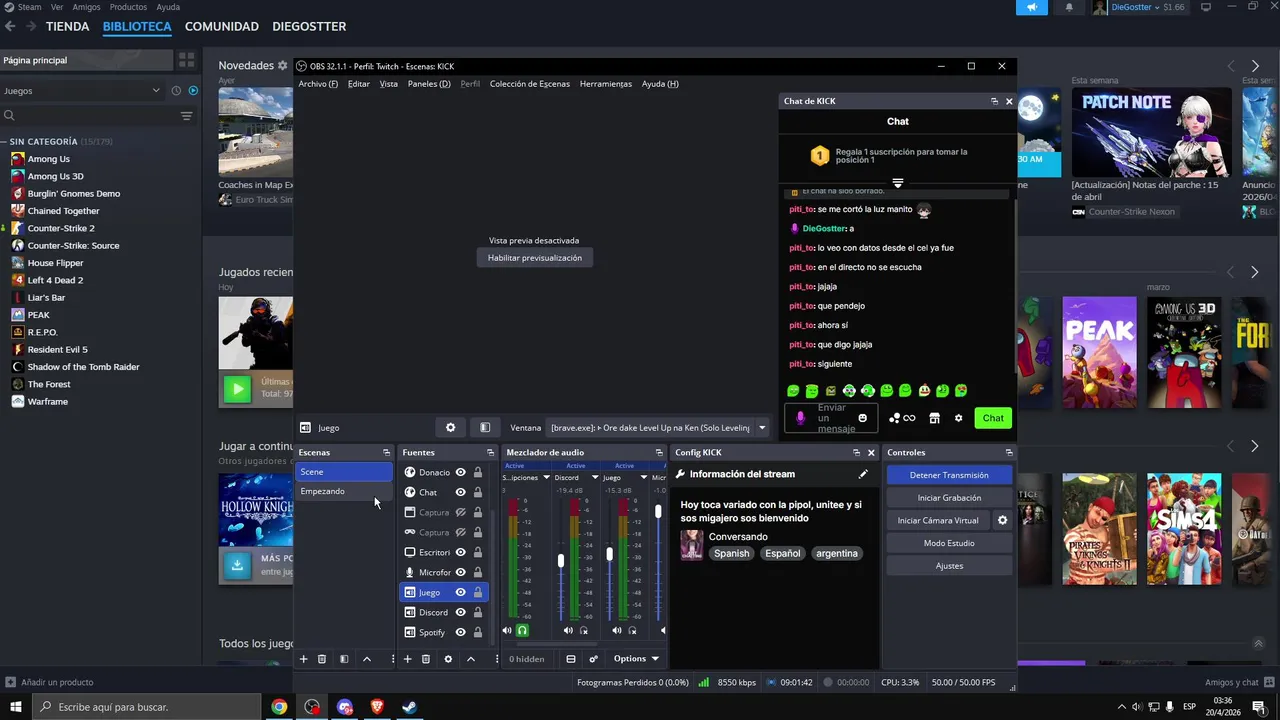Image resolution: width=1280 pixels, height=720 pixels.
Task: Open Steam grid view icon beside Página principal
Action: (186, 60)
